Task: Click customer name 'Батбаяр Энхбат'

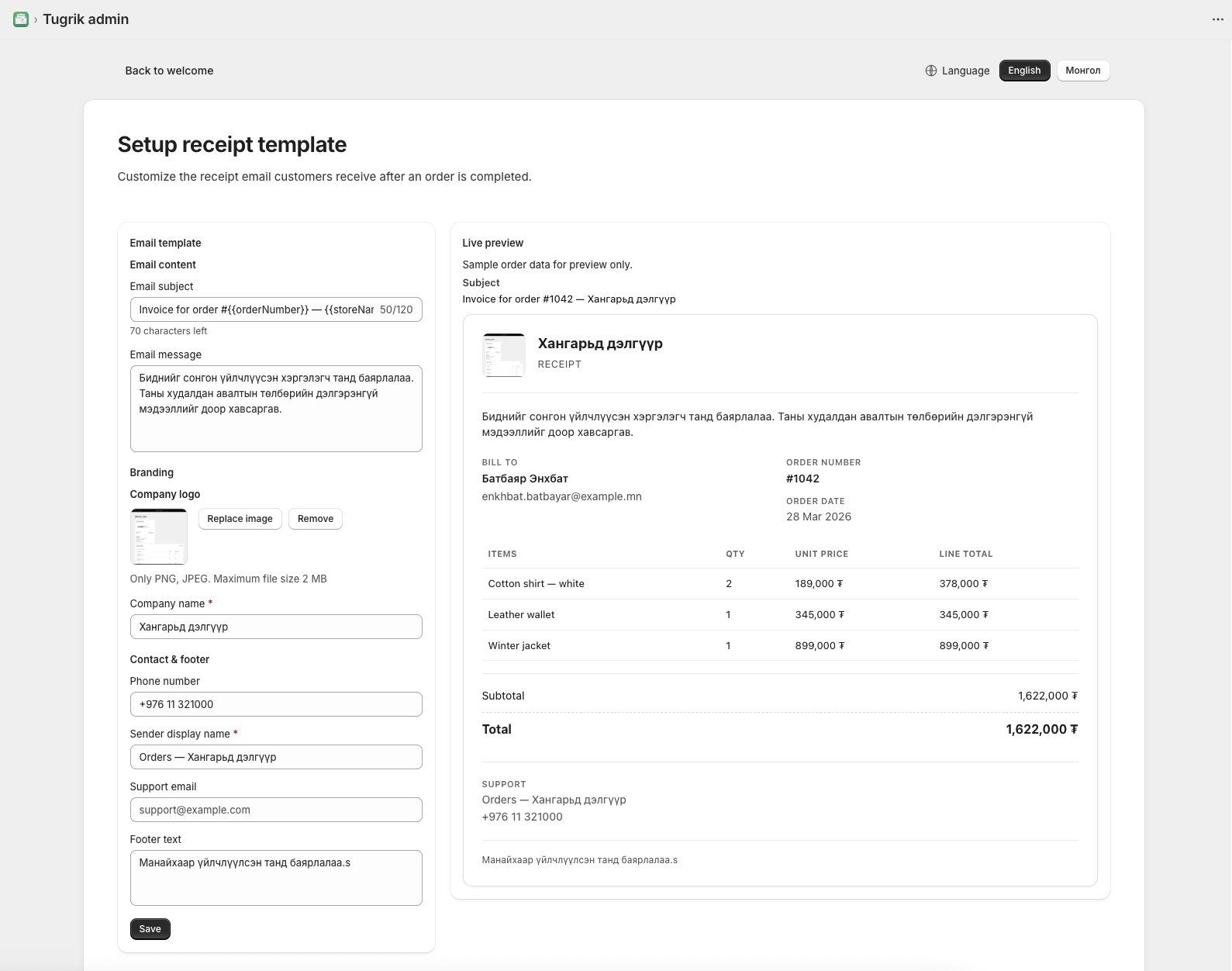Action: [525, 479]
